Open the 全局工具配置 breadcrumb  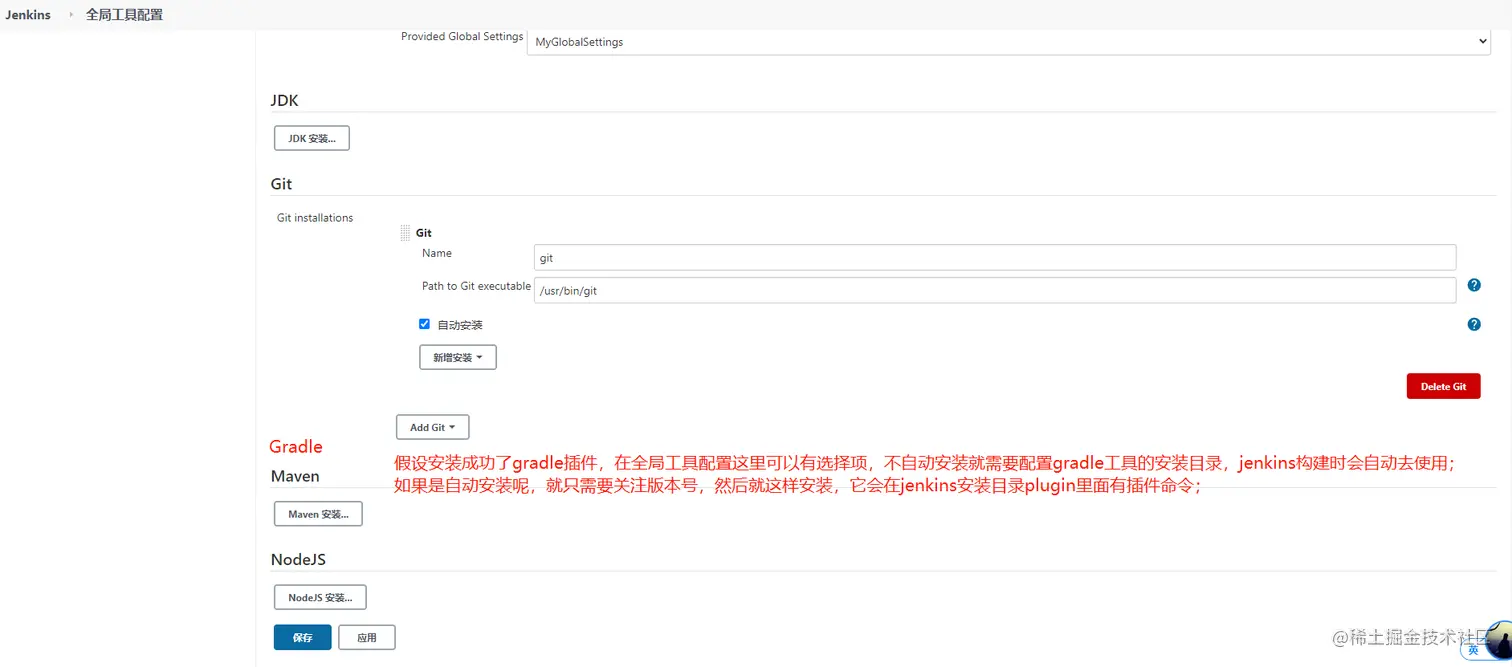pos(124,15)
